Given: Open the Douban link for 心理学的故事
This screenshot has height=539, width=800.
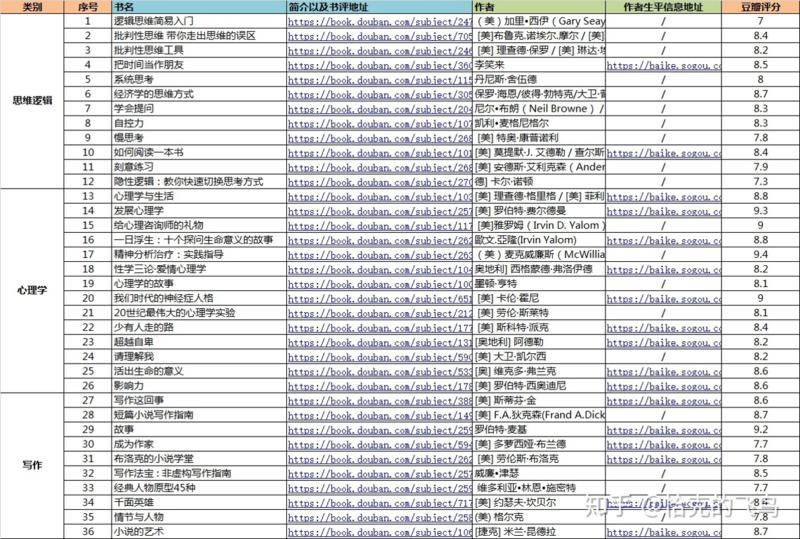Looking at the screenshot, I should coord(380,284).
